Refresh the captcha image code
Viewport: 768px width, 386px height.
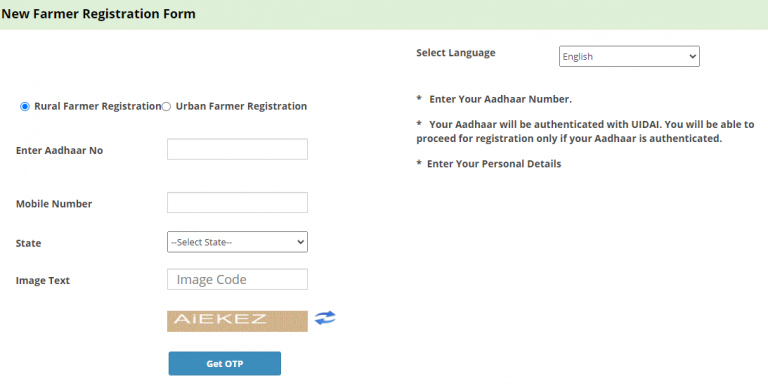point(325,318)
